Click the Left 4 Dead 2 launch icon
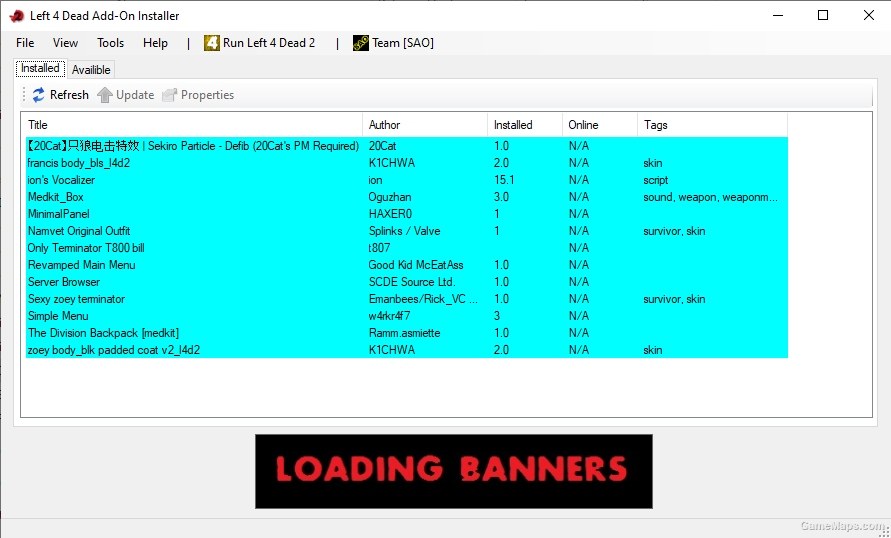Screen dimensions: 891x538 point(212,43)
